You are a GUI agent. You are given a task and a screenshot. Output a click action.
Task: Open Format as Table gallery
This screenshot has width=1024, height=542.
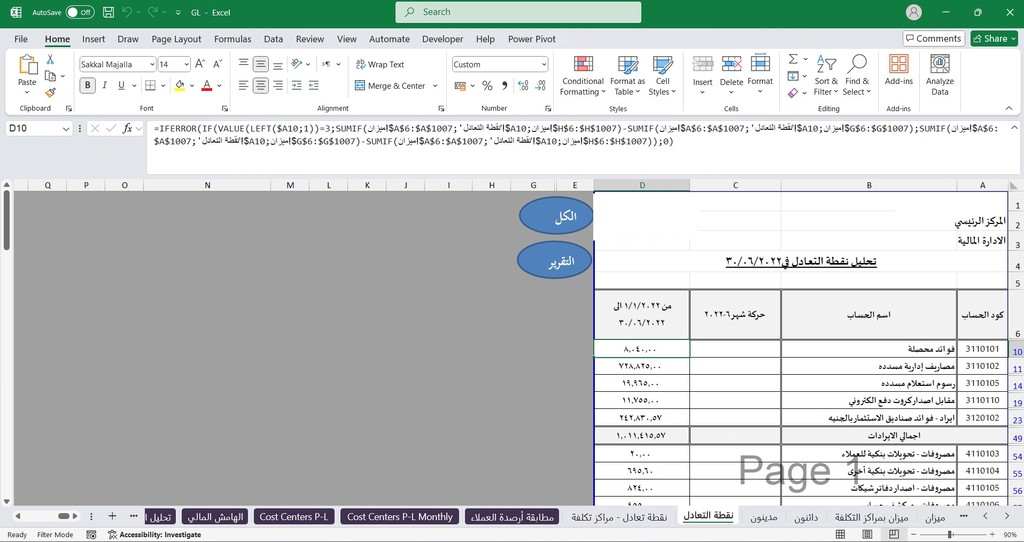(x=628, y=76)
